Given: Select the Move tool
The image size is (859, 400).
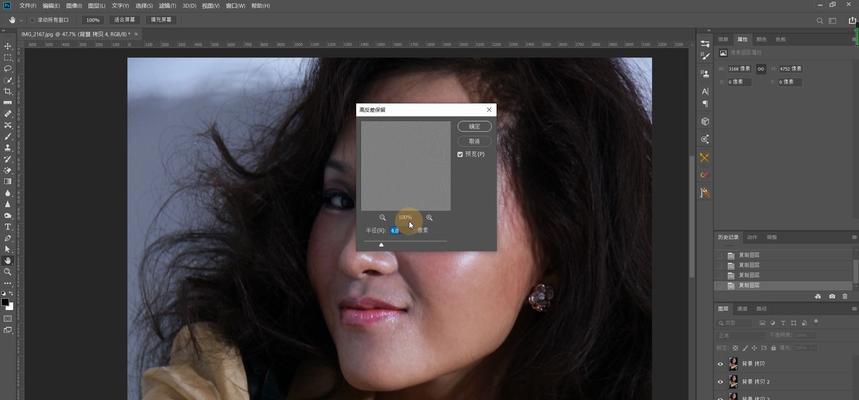Looking at the screenshot, I should 8,46.
